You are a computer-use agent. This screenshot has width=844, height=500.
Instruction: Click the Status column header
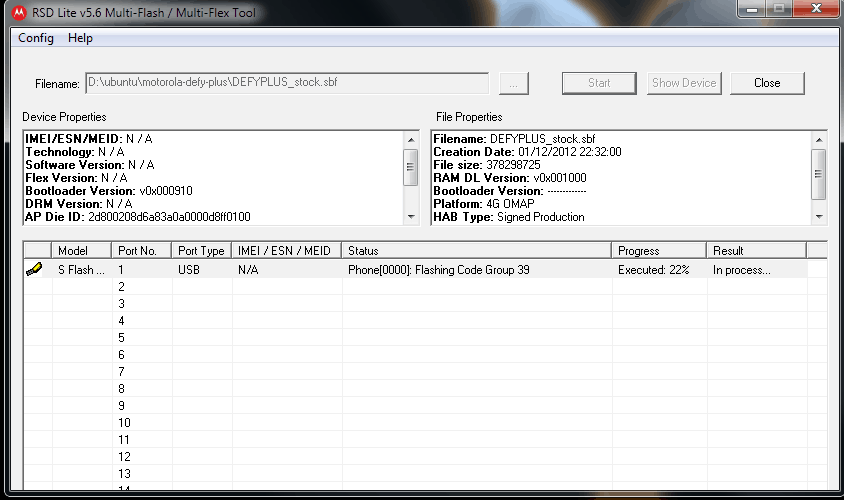pos(476,251)
